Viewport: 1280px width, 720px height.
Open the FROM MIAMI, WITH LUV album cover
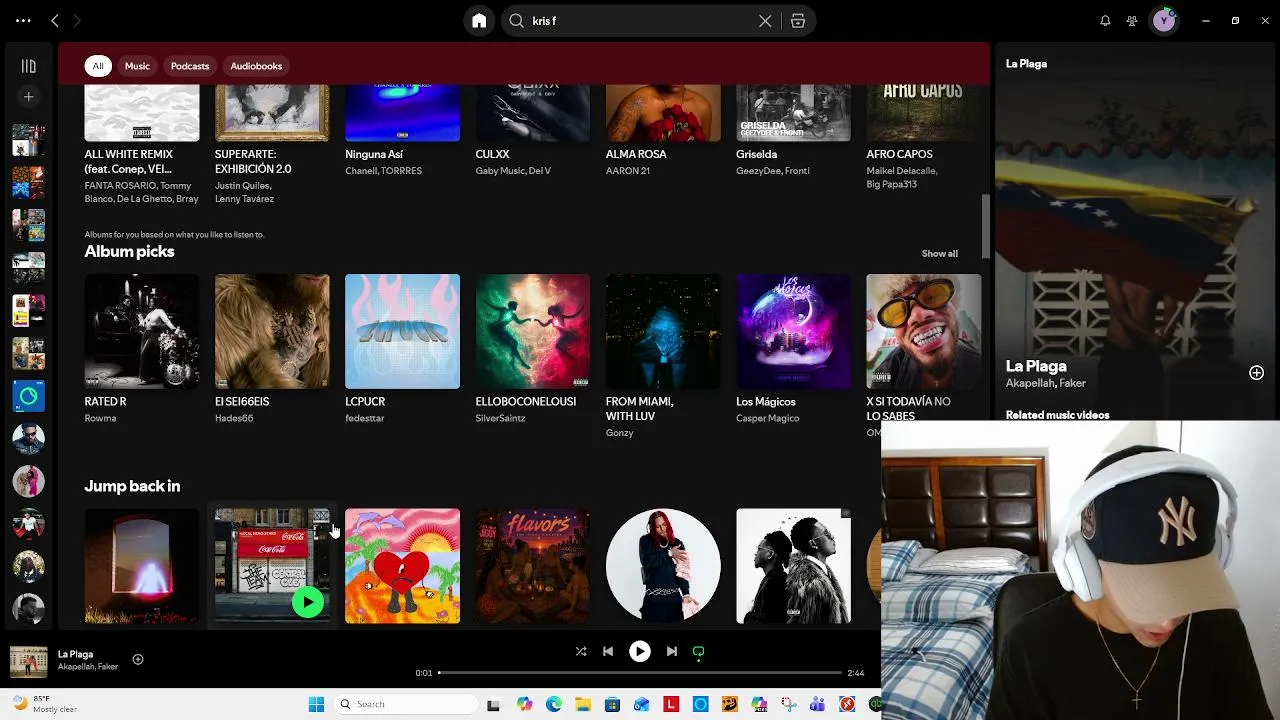663,331
